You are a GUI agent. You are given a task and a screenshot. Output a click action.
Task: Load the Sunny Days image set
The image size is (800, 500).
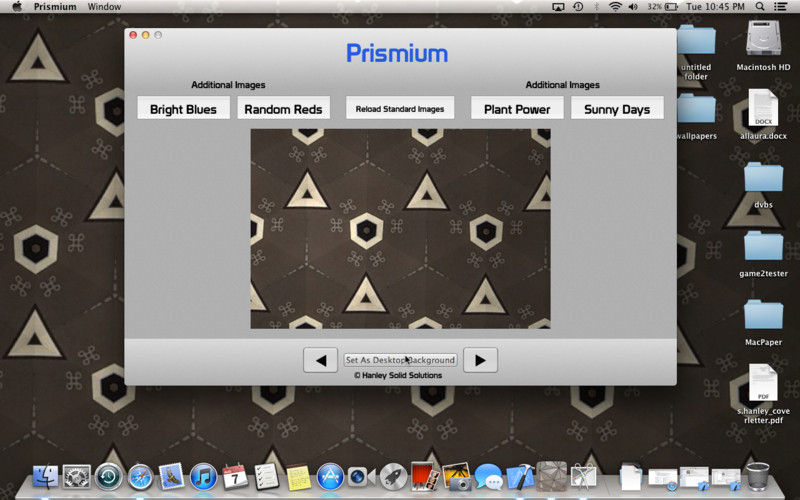coord(617,109)
